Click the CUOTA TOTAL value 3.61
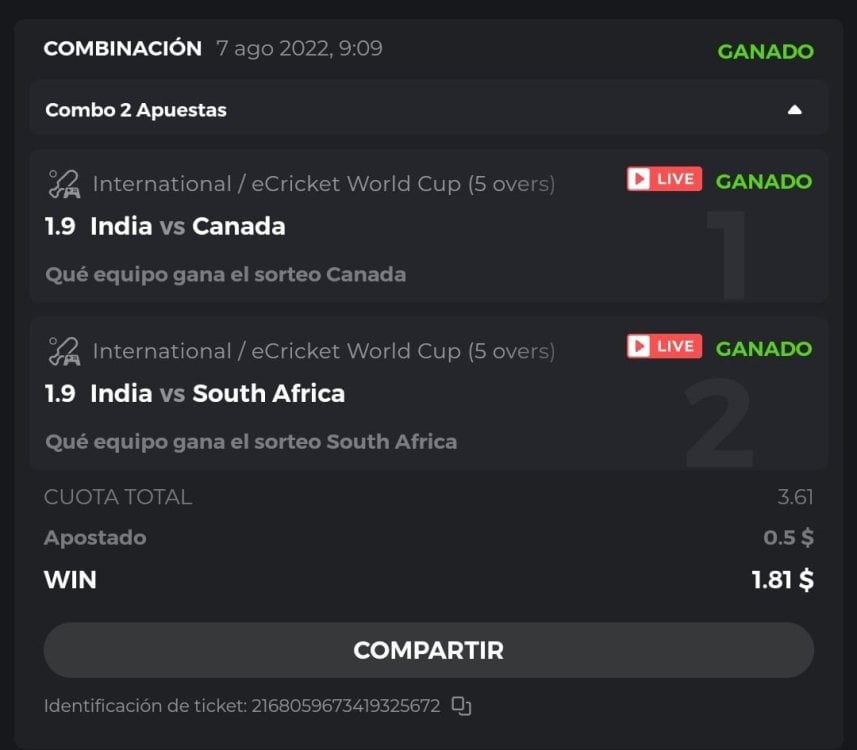 point(795,497)
